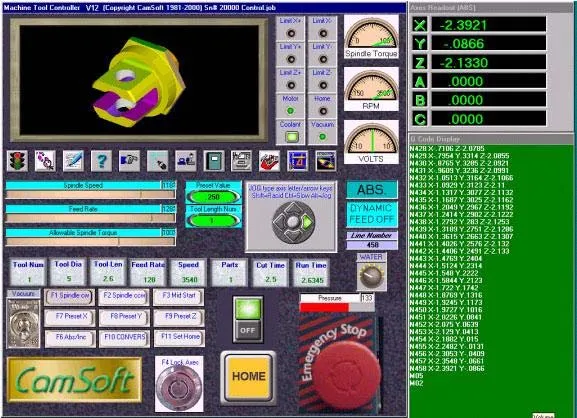Click the operator and machine icon

pos(185,161)
